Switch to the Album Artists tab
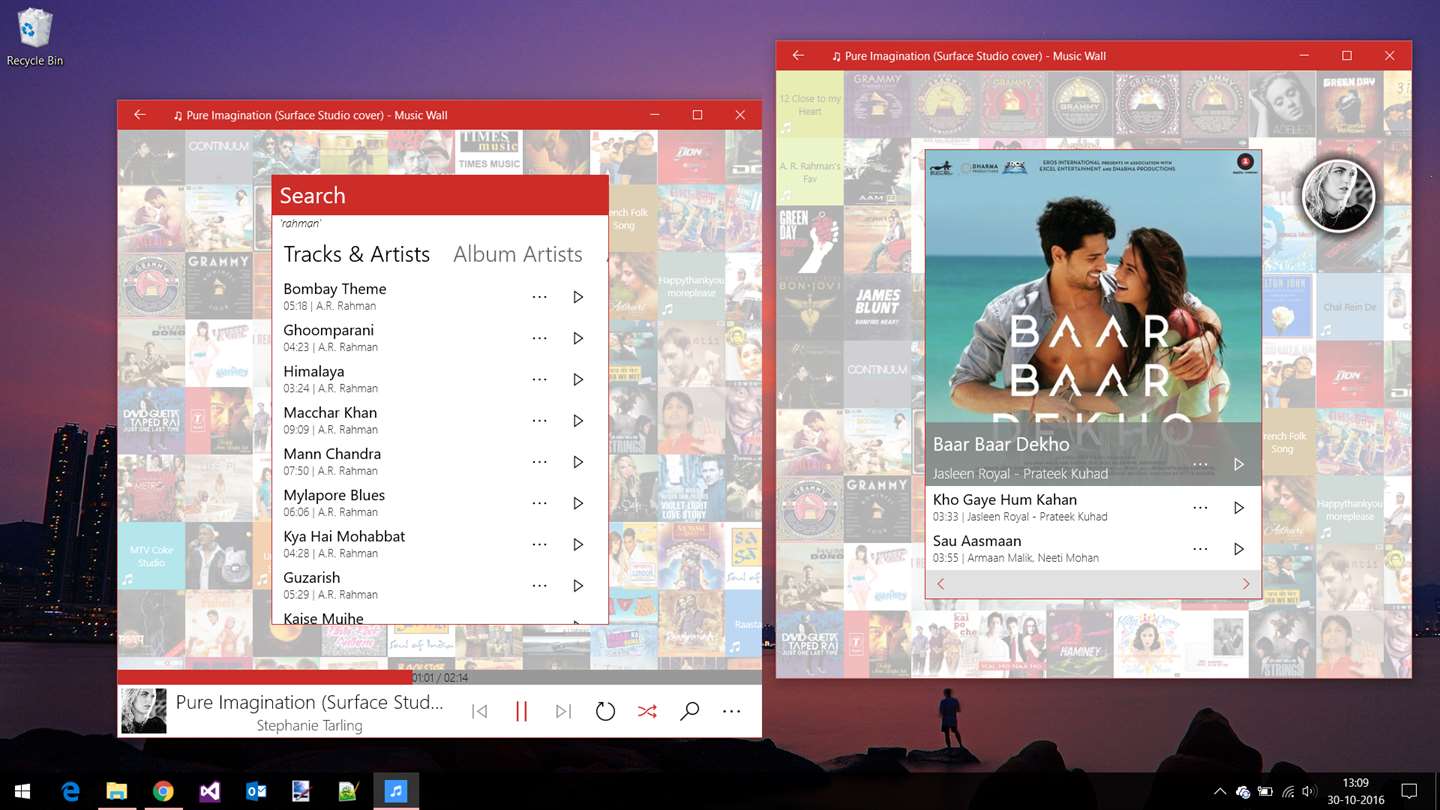The width and height of the screenshot is (1440, 810). click(x=517, y=254)
